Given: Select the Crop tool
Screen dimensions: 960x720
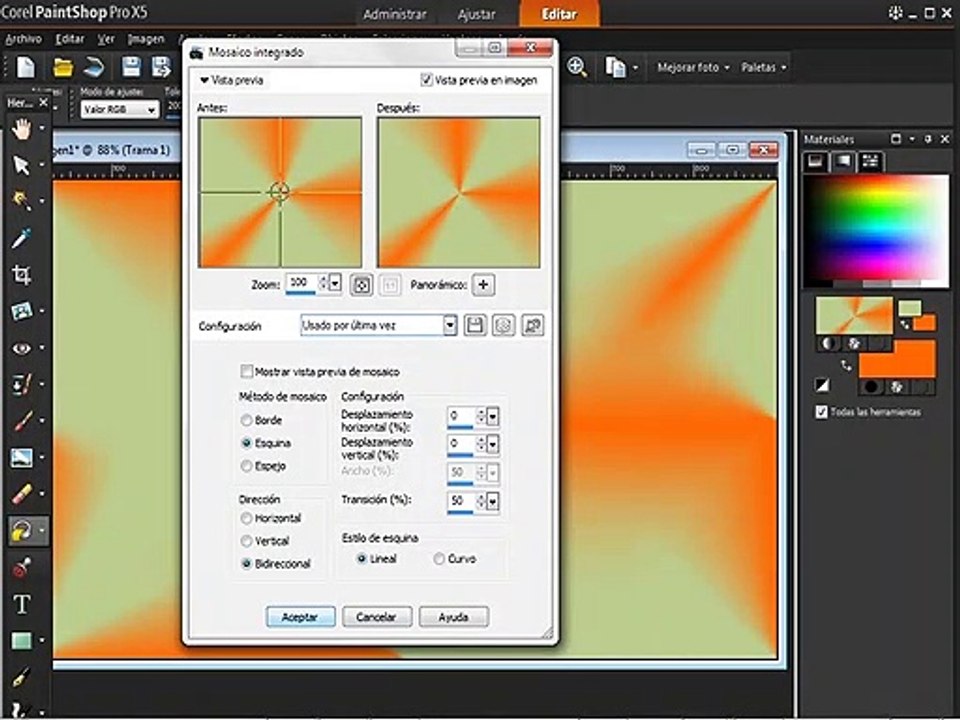Looking at the screenshot, I should pyautogui.click(x=22, y=275).
